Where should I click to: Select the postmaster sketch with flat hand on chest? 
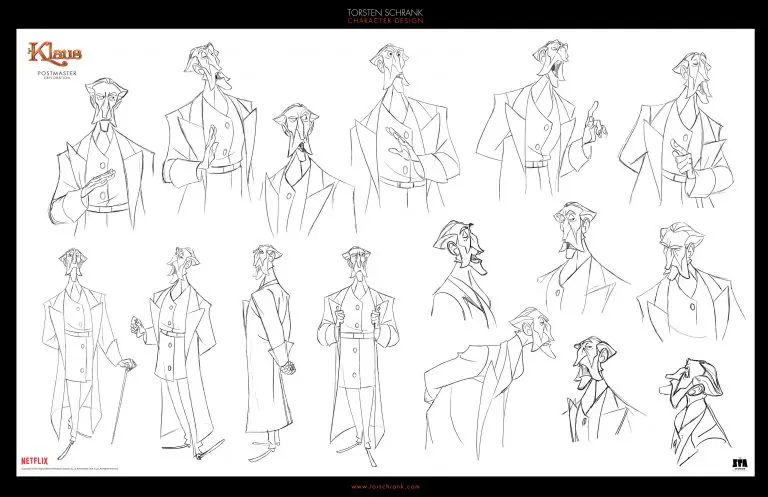[x=100, y=157]
